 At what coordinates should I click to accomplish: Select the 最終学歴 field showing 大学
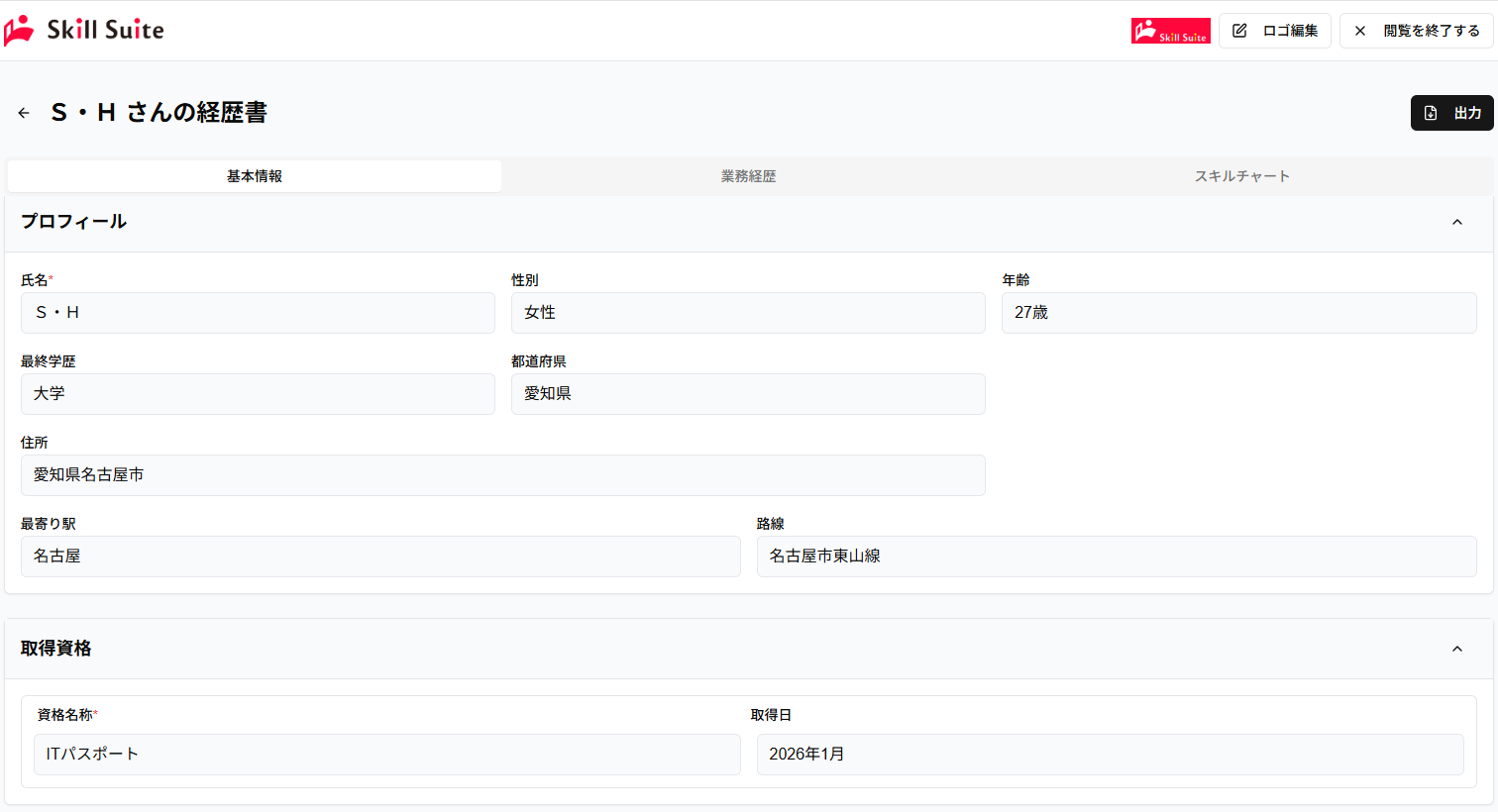click(x=258, y=394)
